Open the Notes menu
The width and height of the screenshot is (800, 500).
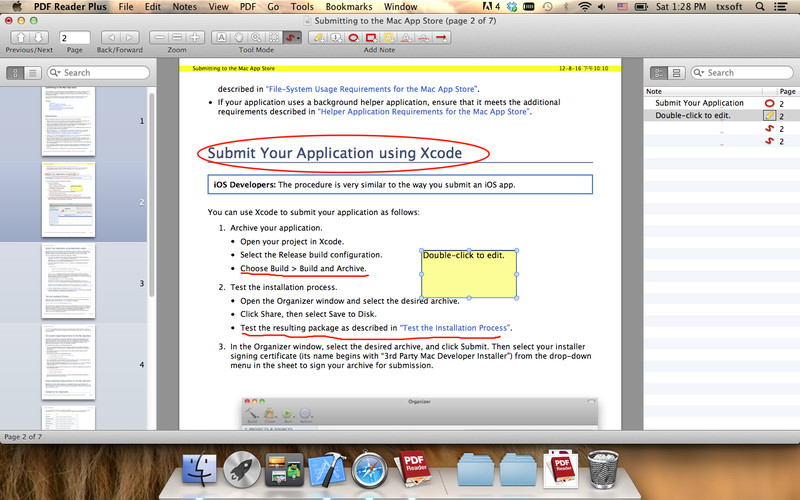pyautogui.click(x=184, y=7)
